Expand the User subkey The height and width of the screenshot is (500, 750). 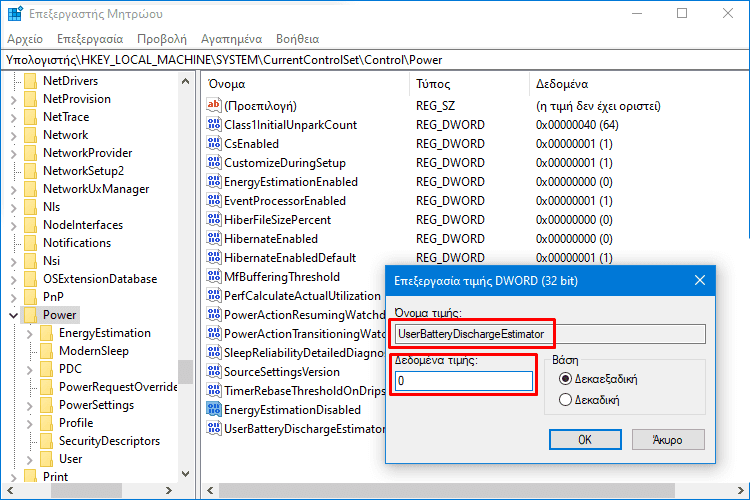coord(30,460)
